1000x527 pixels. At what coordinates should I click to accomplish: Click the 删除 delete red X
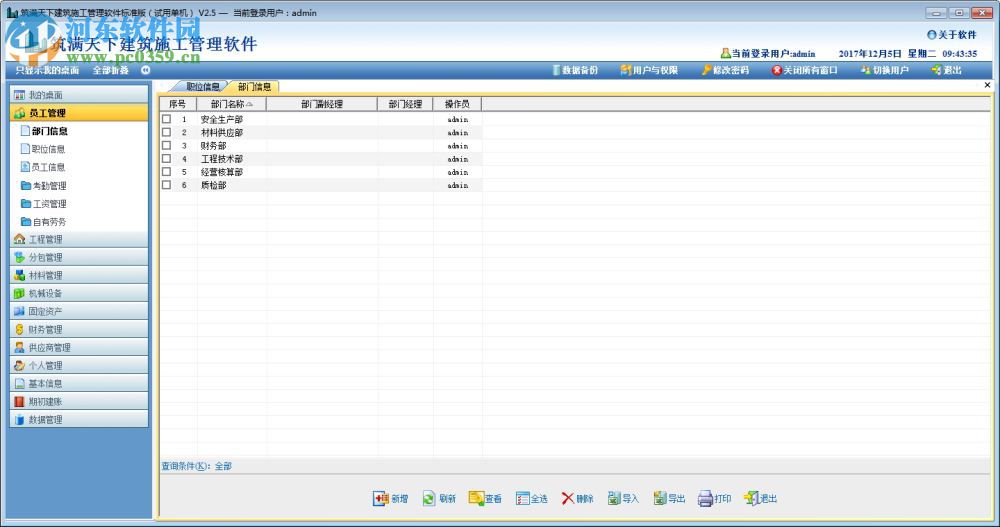click(568, 498)
